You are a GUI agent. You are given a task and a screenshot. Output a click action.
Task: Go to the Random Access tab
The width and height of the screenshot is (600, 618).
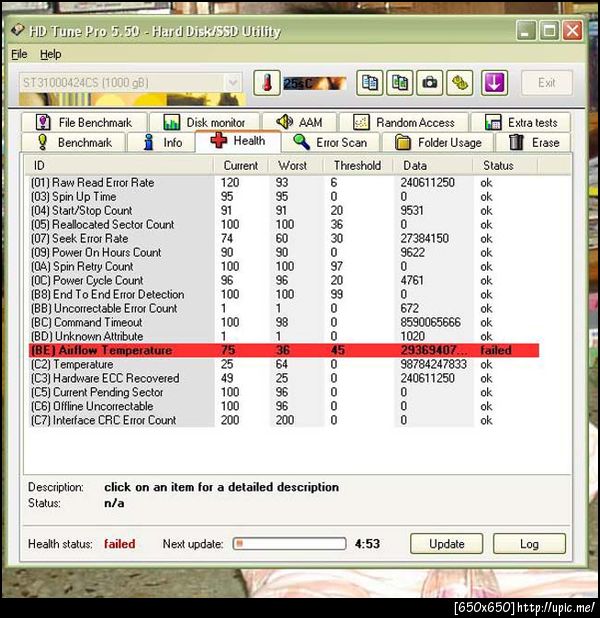point(404,122)
